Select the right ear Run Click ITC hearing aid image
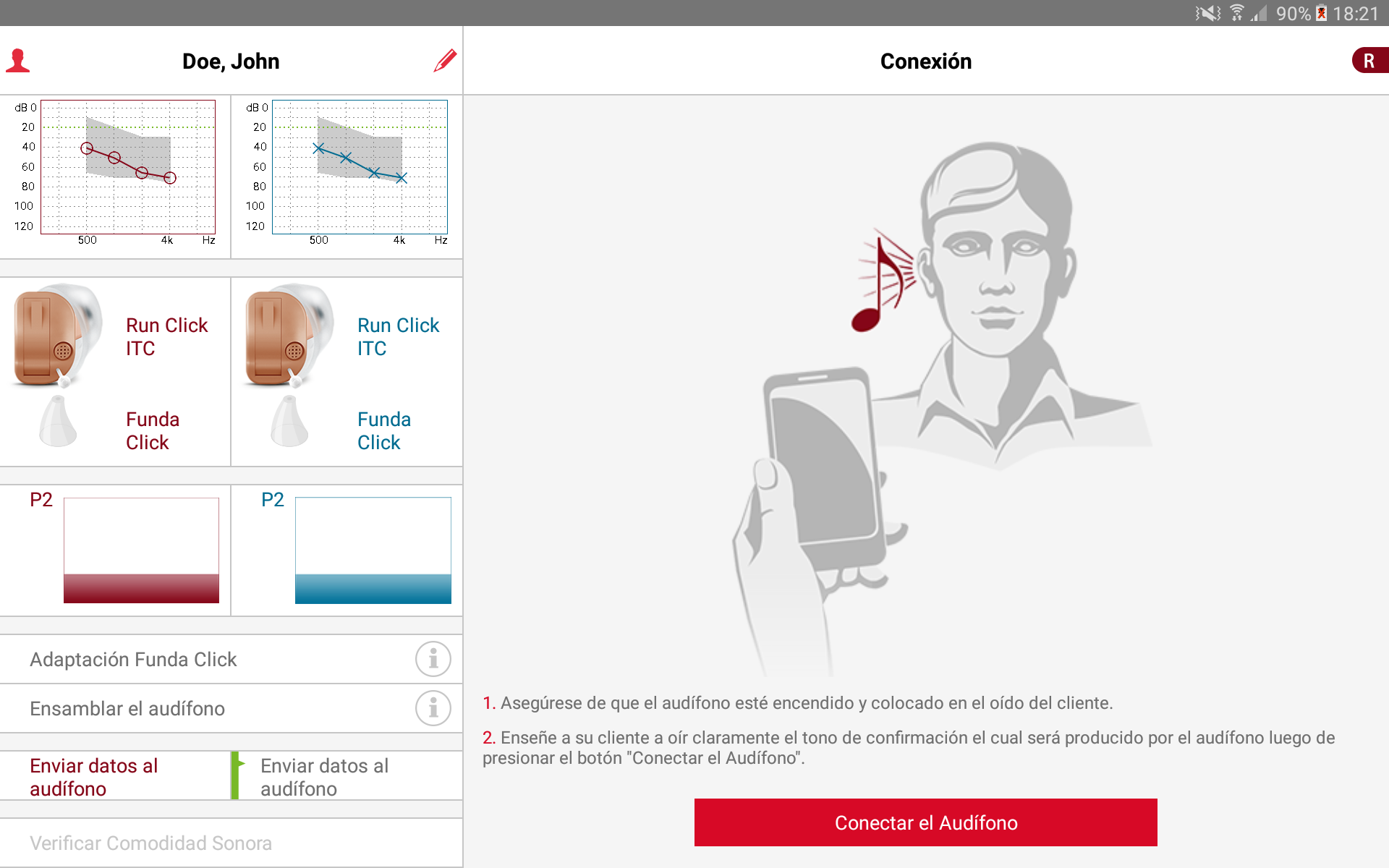 click(58, 335)
